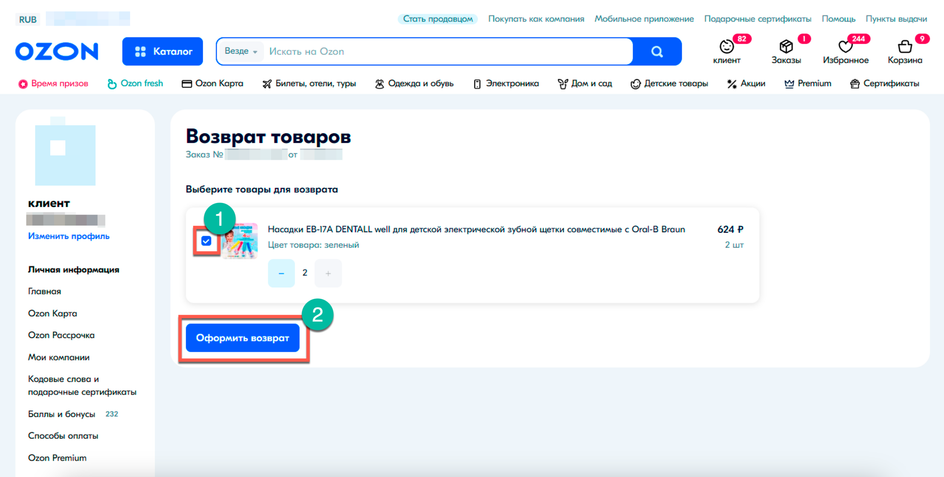Image resolution: width=944 pixels, height=477 pixels.
Task: Click the Оформить возврат button
Action: 243,338
